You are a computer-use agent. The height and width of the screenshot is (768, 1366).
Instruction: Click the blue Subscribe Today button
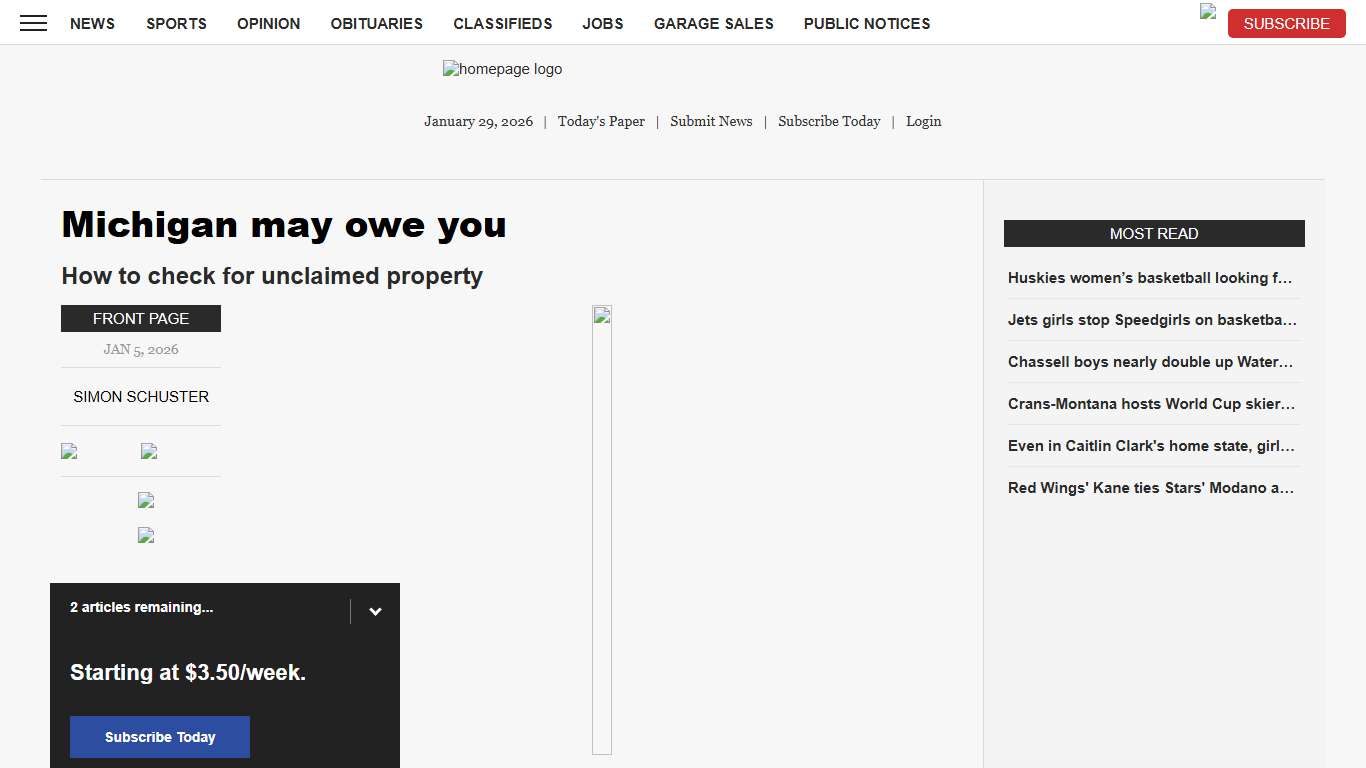(160, 737)
